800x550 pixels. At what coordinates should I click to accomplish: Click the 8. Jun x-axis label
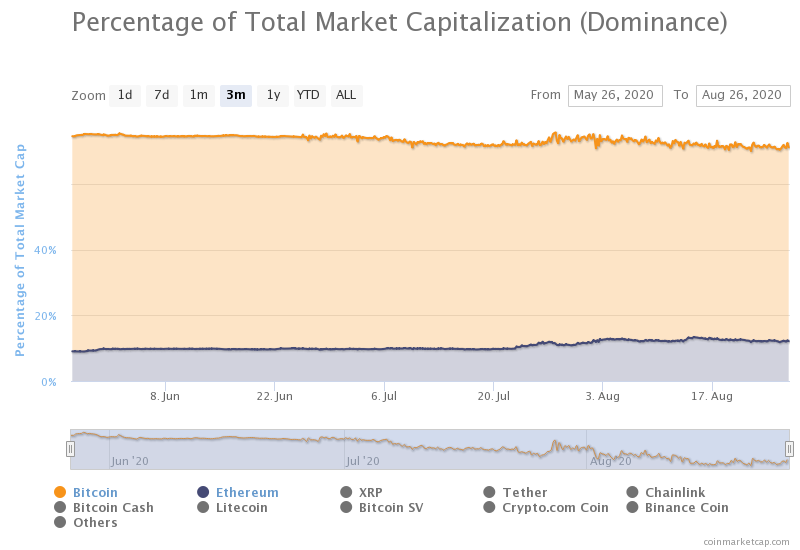click(x=165, y=396)
